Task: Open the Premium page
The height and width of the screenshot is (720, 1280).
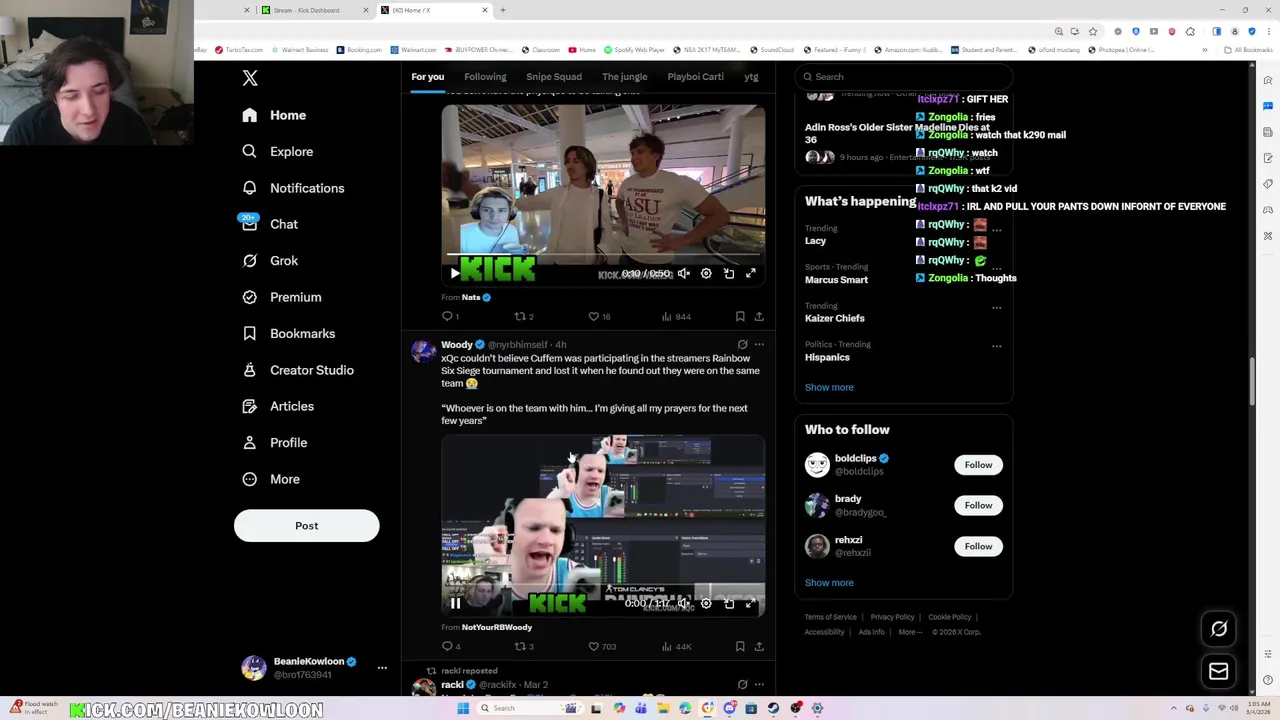Action: (x=281, y=297)
